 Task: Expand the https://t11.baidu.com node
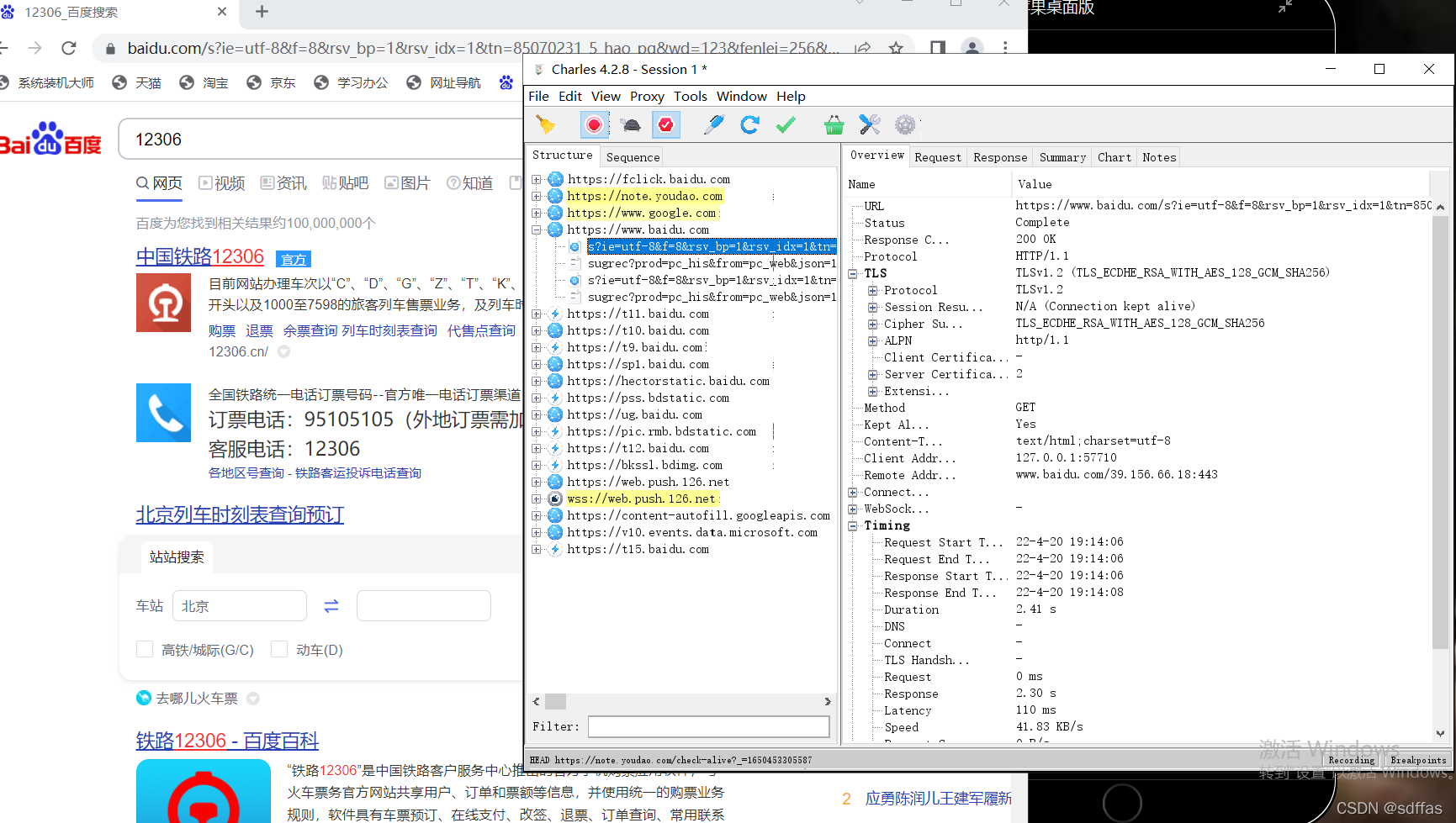tap(536, 314)
